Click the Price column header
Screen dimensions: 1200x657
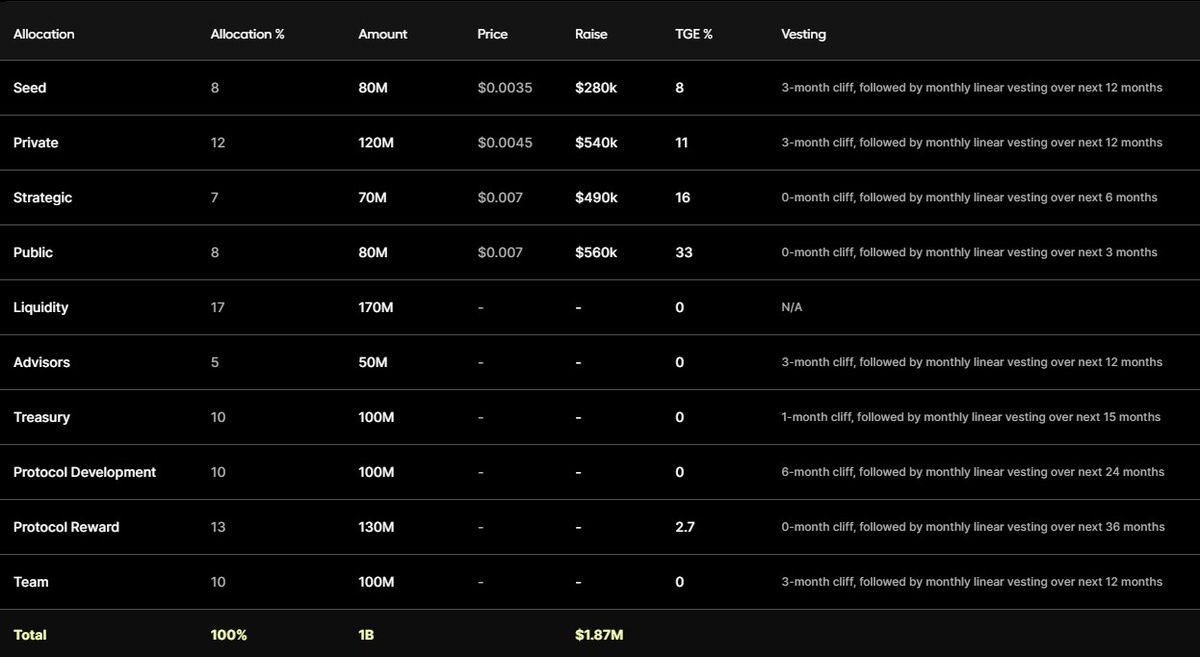point(492,34)
